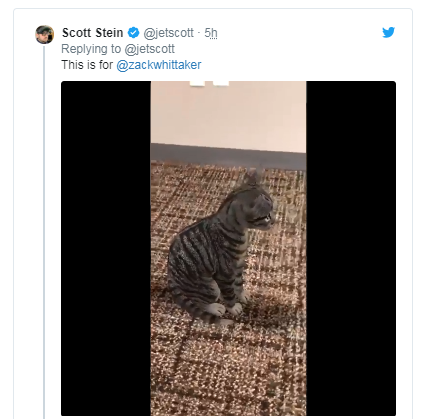Open the @zackwhittaker mention
The width and height of the screenshot is (429, 419).
[159, 65]
